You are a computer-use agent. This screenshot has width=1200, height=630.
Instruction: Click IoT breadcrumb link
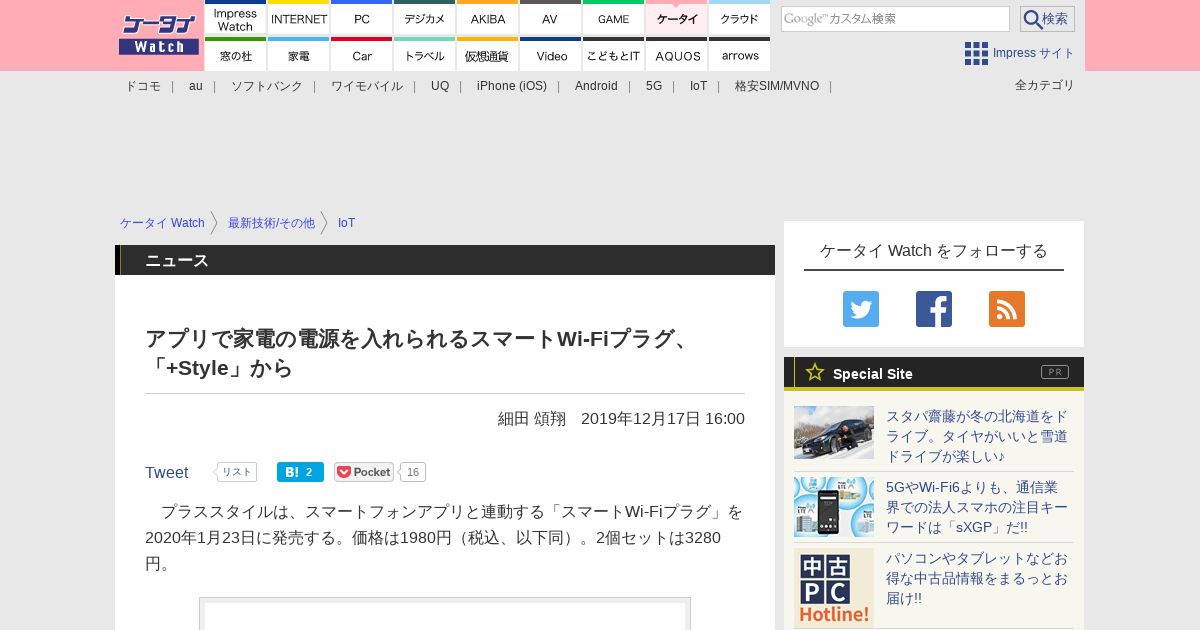[346, 223]
